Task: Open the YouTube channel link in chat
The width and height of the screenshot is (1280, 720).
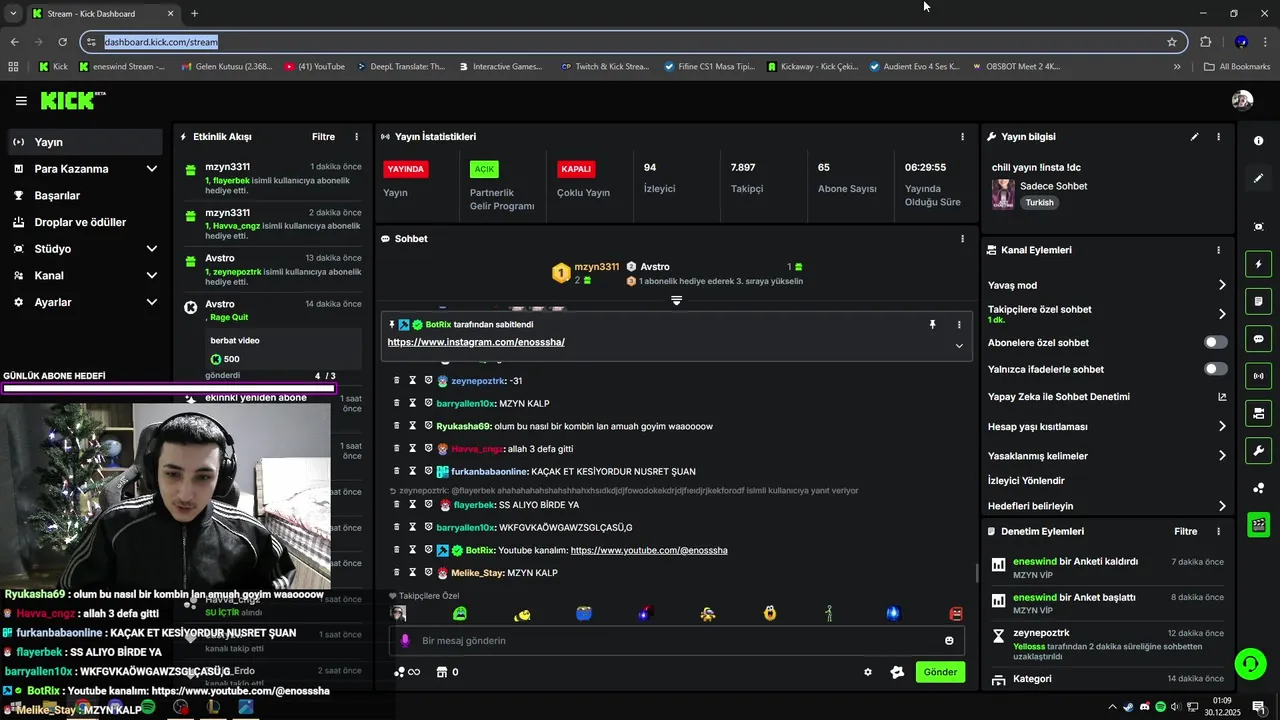Action: 649,550
